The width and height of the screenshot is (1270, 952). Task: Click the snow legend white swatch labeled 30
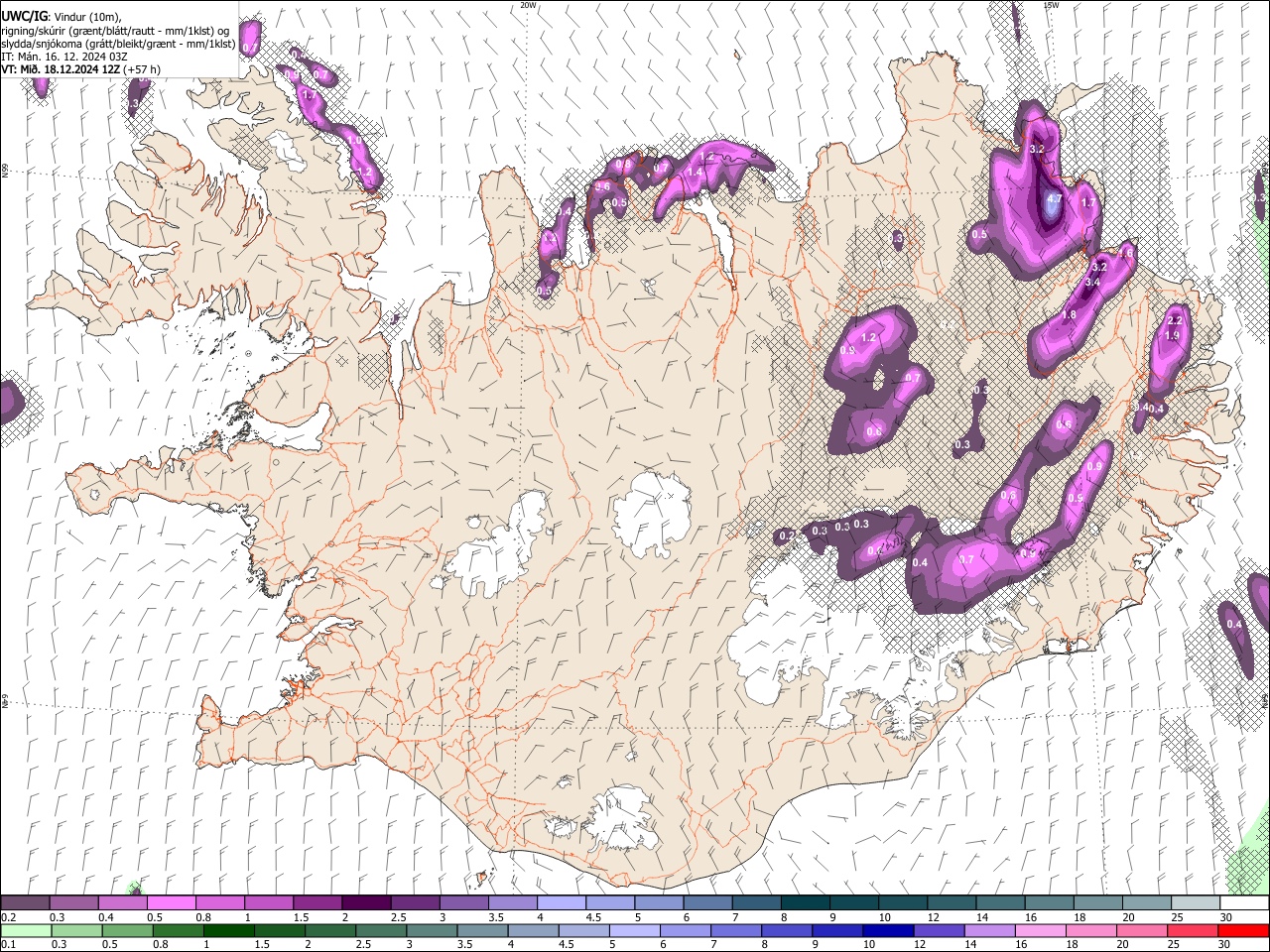pos(1244,903)
